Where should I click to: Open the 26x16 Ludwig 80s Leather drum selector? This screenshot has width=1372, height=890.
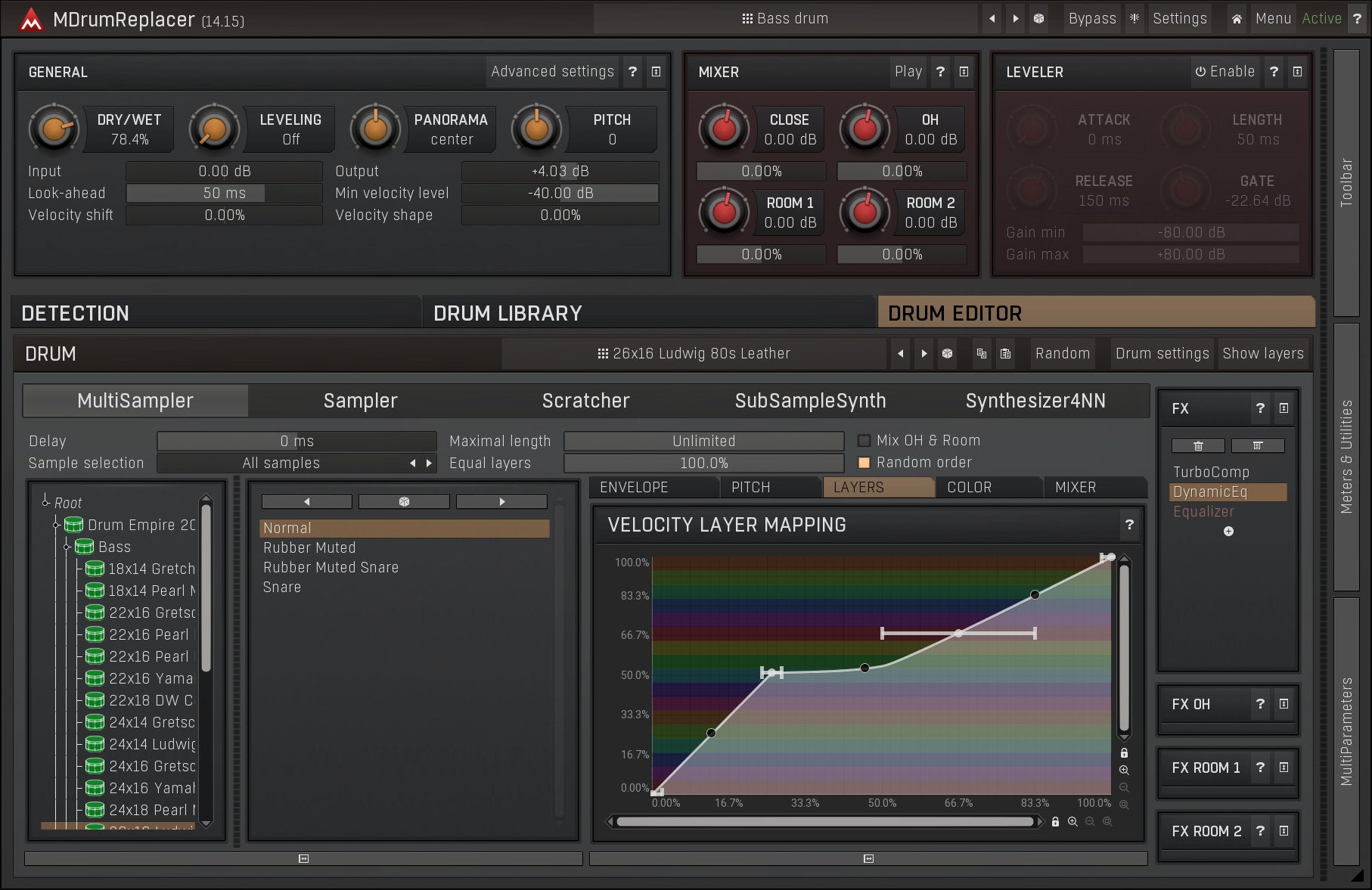coord(694,354)
